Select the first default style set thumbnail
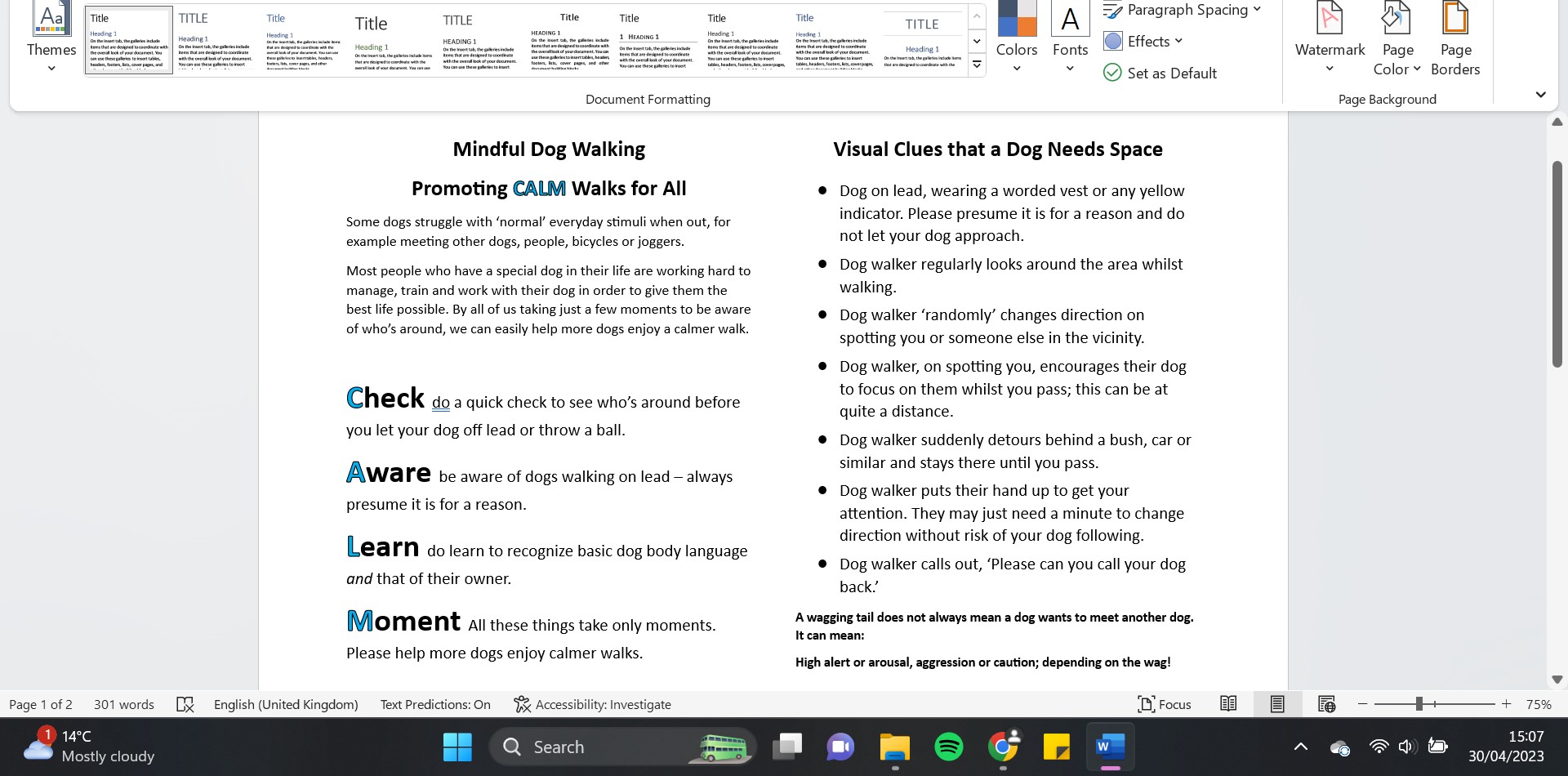The height and width of the screenshot is (776, 1568). tap(129, 40)
